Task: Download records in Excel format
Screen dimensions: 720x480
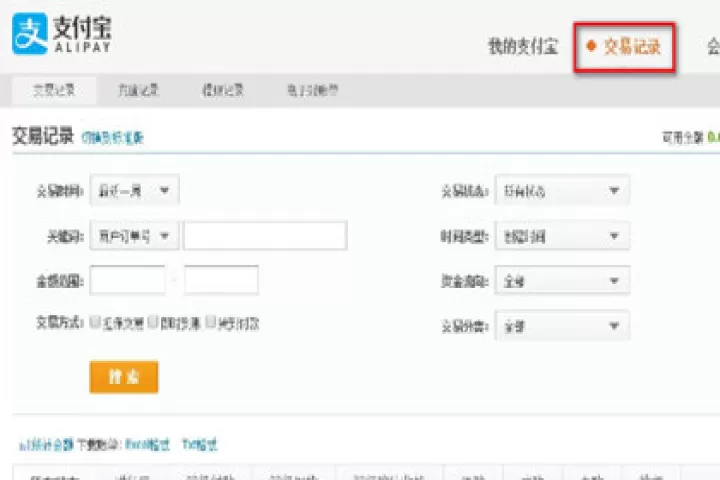Action: pyautogui.click(x=147, y=445)
